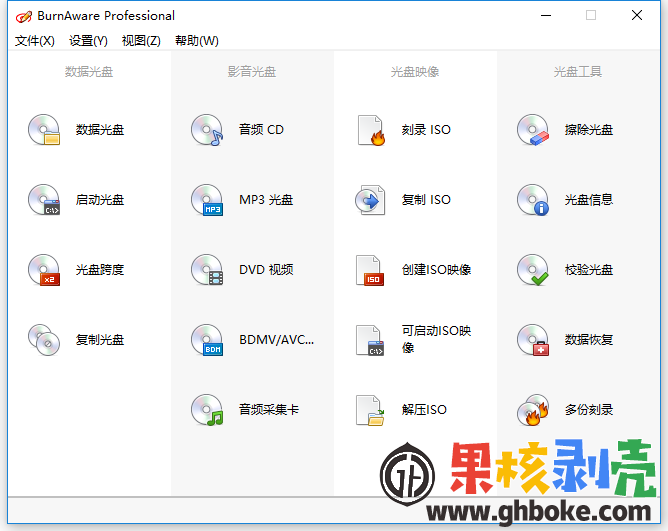Viewport: 668px width, 531px height.
Task: Click the 音频采集卡 green note icon
Action: click(207, 410)
